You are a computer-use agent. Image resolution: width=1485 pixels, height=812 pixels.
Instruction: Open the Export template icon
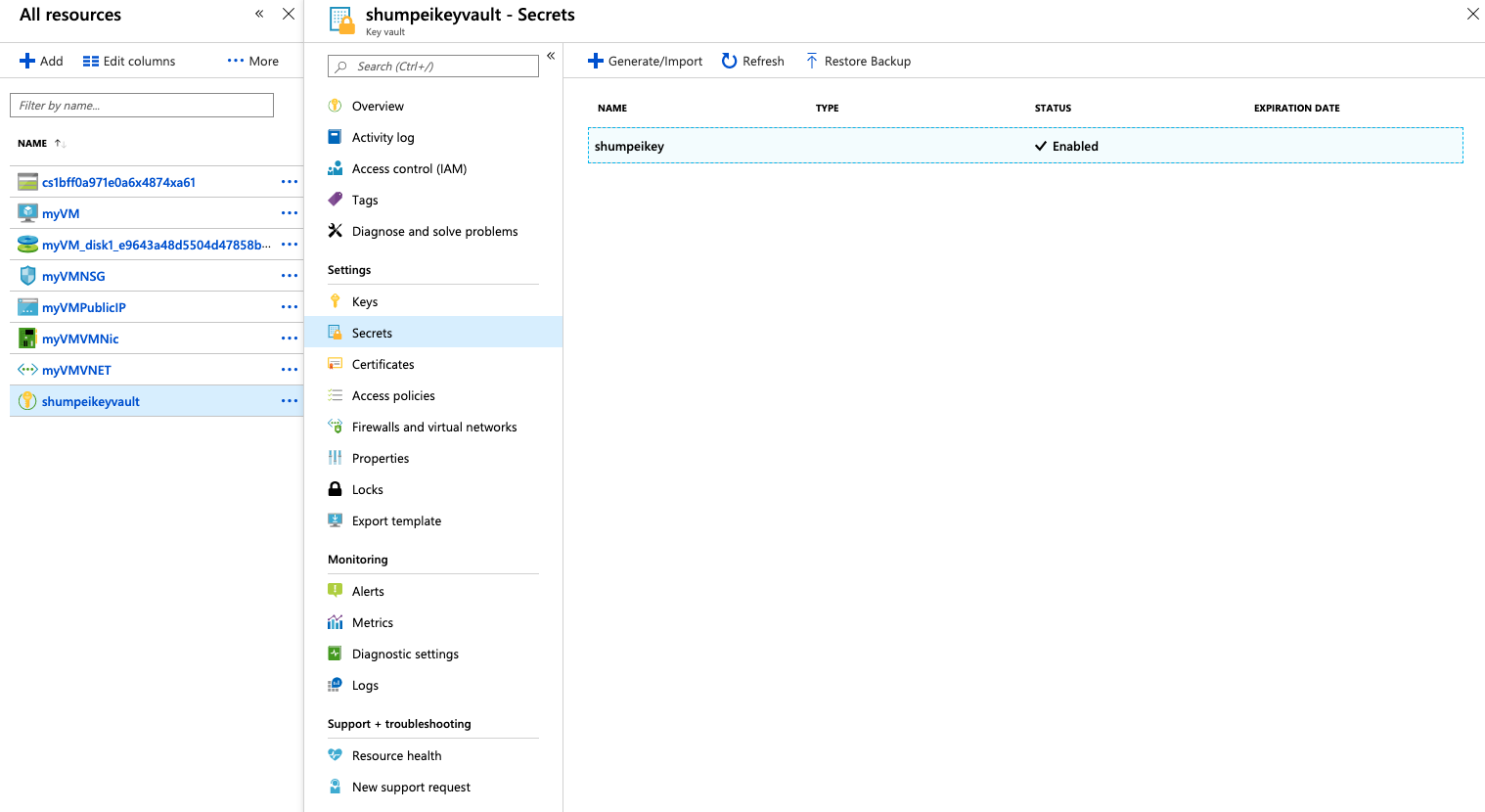click(337, 519)
